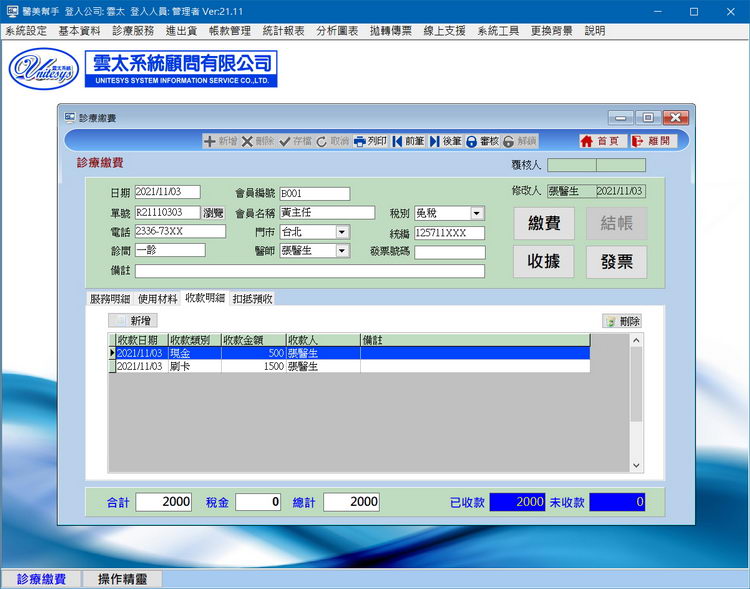Click the 日期 date field
The width and height of the screenshot is (750, 589).
[167, 192]
